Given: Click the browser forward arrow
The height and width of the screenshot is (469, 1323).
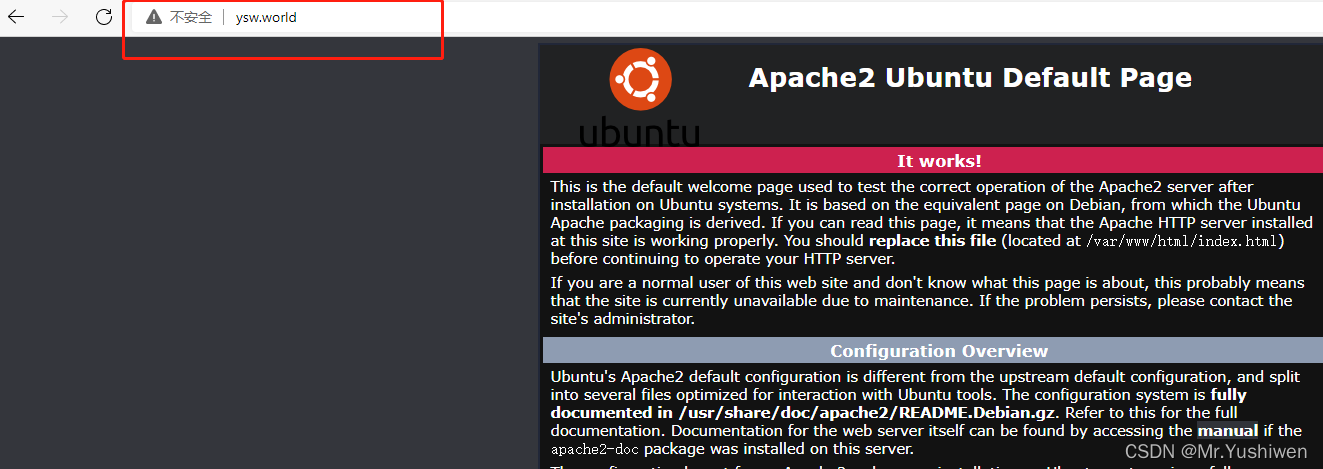Looking at the screenshot, I should [x=60, y=17].
